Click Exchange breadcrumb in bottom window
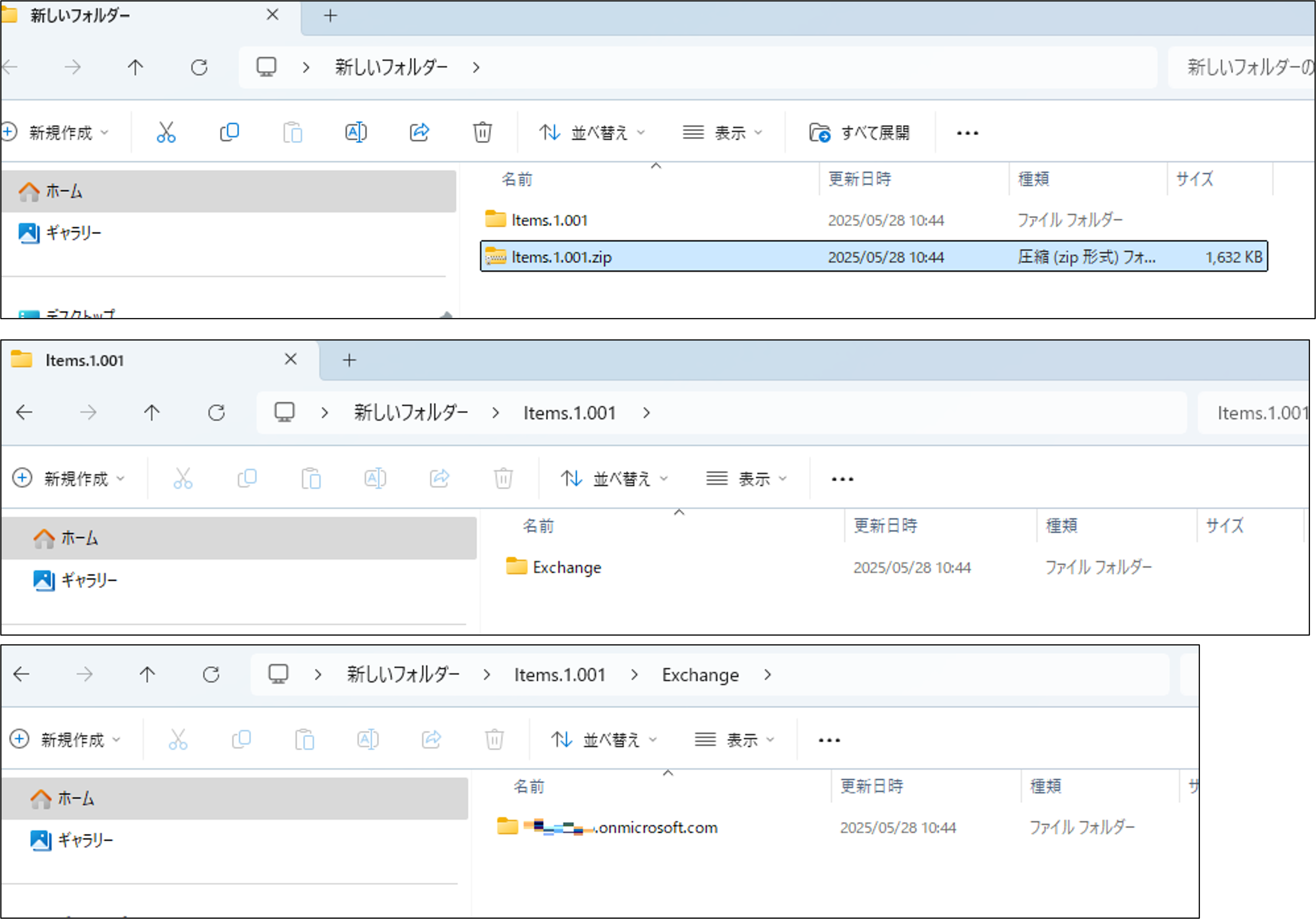Viewport: 1316px width, 919px height. coord(701,675)
